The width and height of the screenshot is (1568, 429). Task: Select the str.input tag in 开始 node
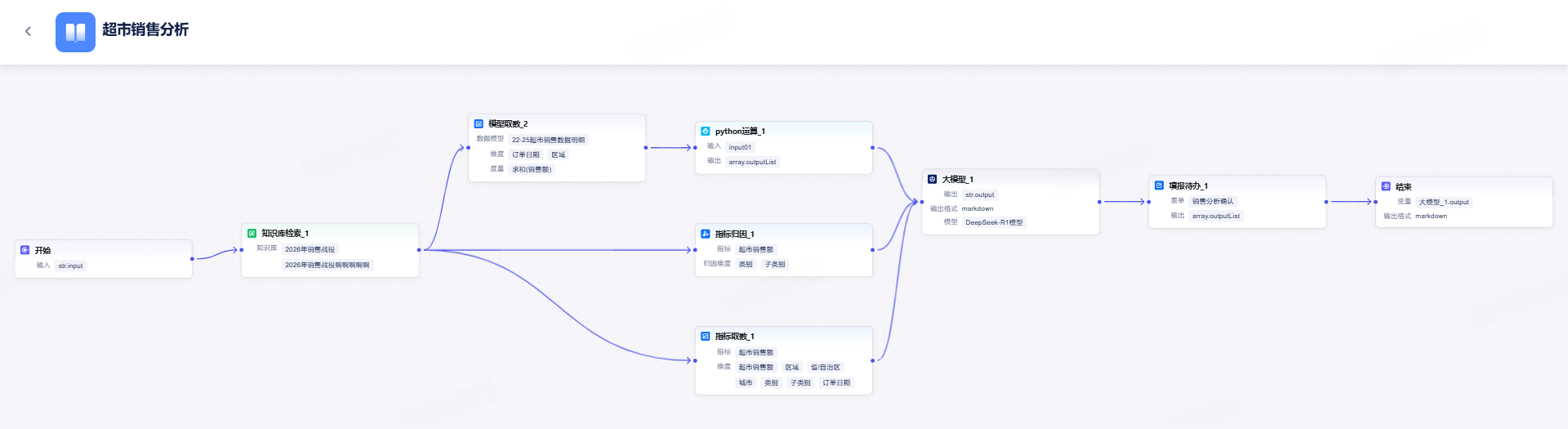(71, 266)
